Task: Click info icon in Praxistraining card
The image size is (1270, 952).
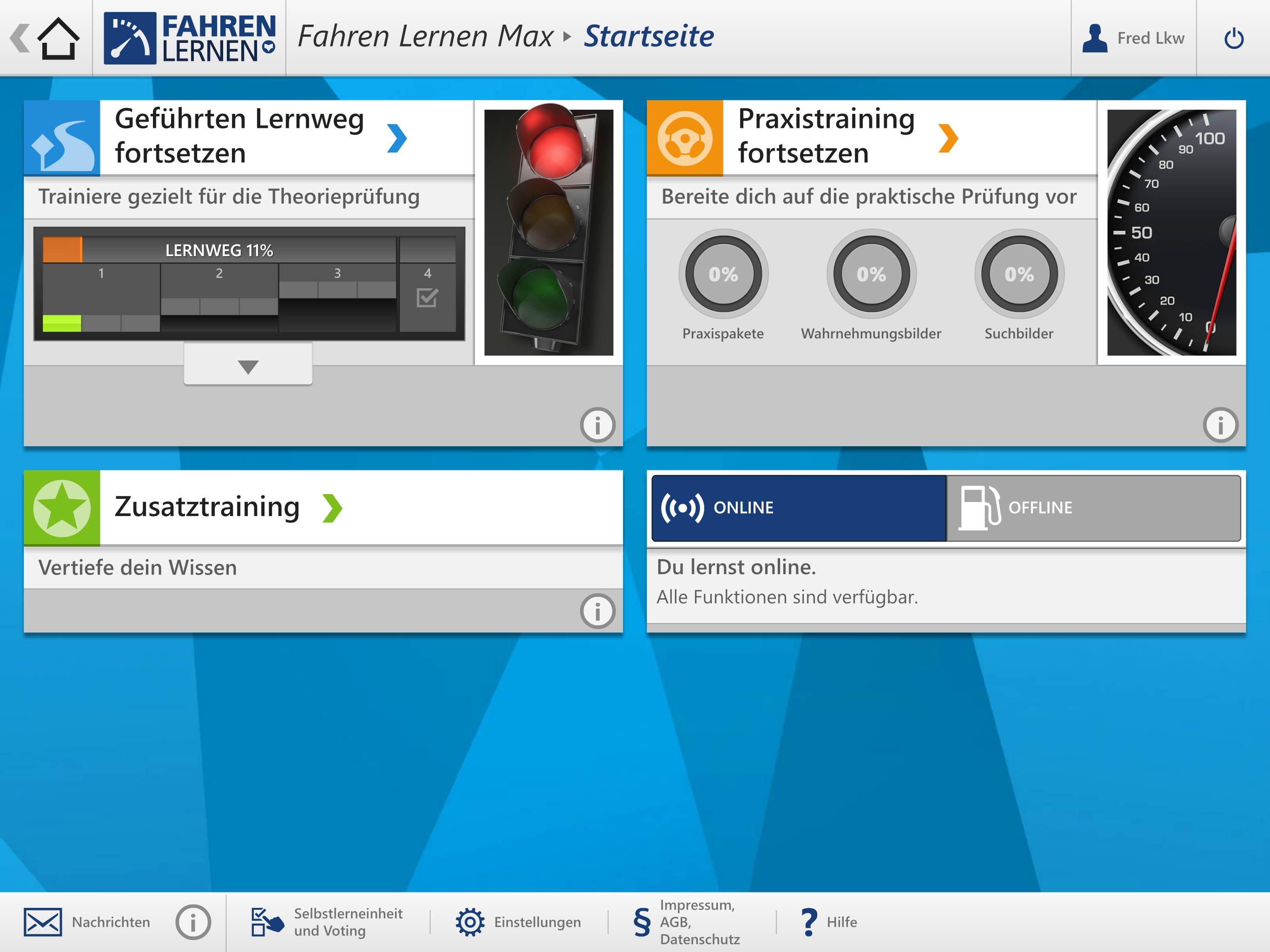Action: 1220,425
